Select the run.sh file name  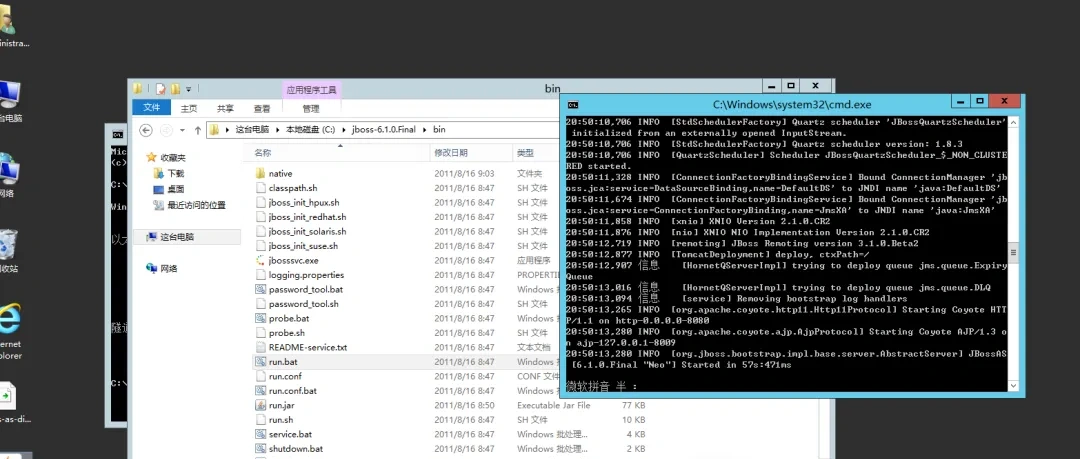(x=281, y=420)
